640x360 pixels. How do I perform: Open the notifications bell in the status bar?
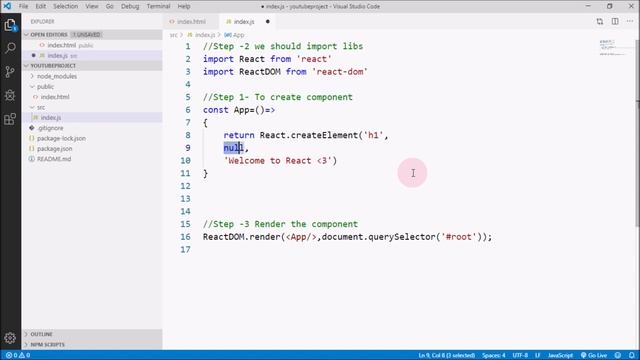click(631, 355)
